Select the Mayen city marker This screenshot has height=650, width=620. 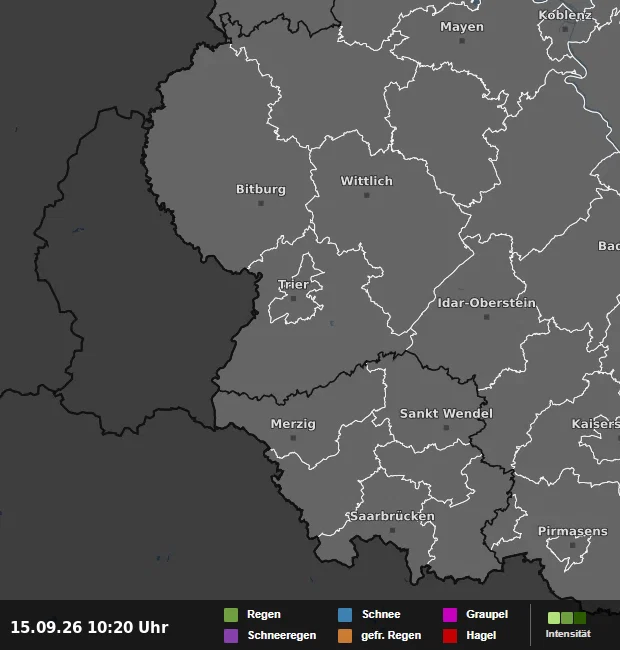[462, 41]
